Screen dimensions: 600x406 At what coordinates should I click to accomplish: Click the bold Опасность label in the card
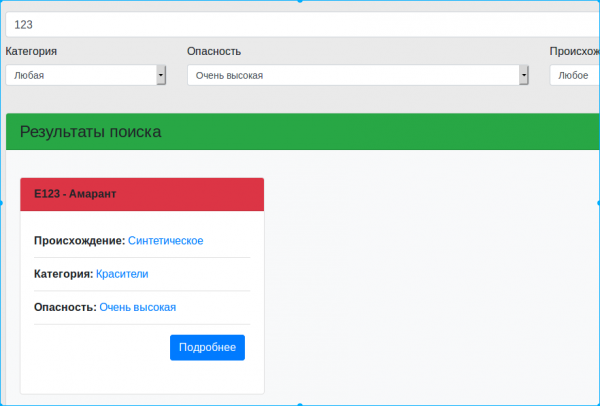(x=65, y=307)
